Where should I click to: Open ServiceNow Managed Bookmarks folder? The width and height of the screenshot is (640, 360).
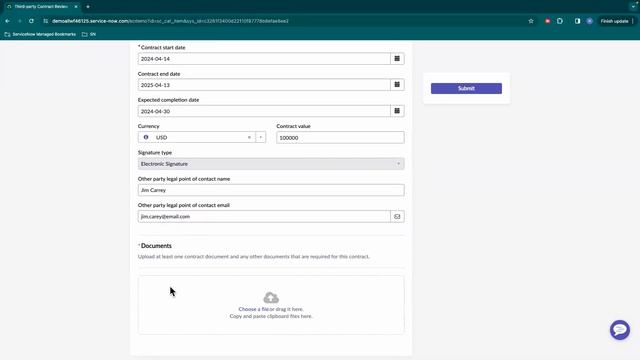[40, 34]
